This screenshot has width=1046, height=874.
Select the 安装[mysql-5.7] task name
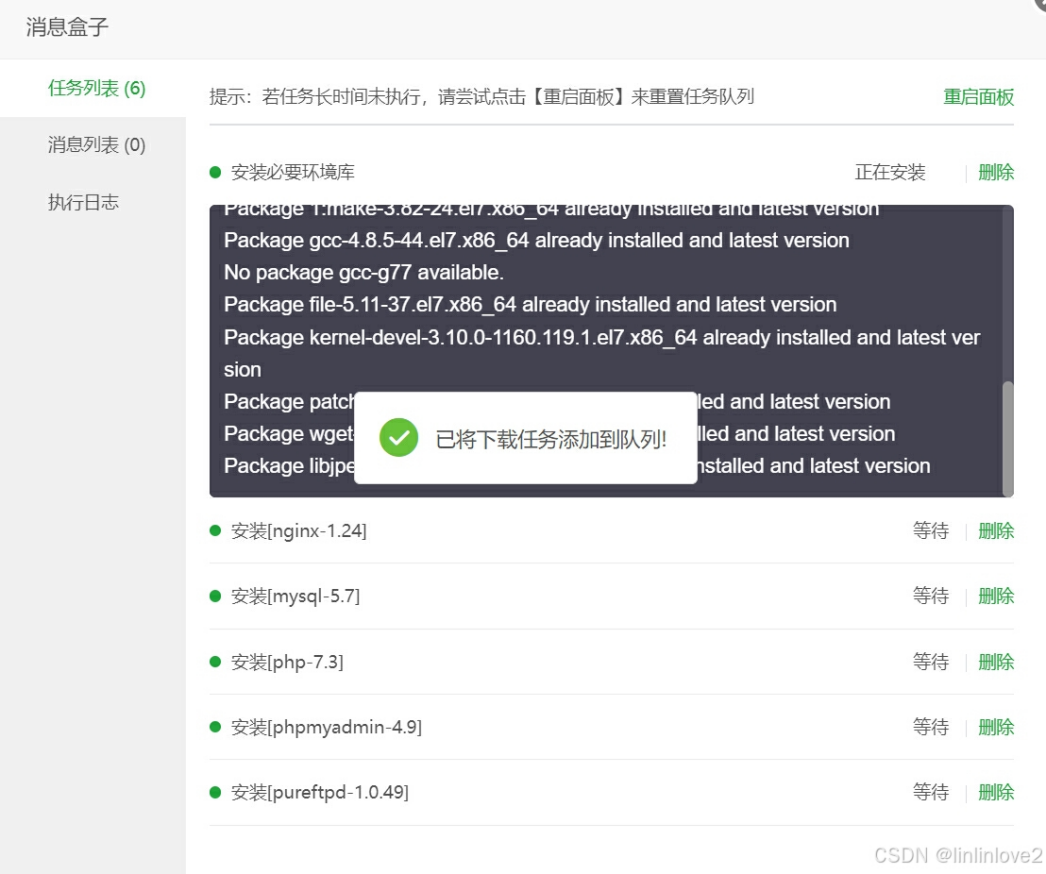[296, 596]
